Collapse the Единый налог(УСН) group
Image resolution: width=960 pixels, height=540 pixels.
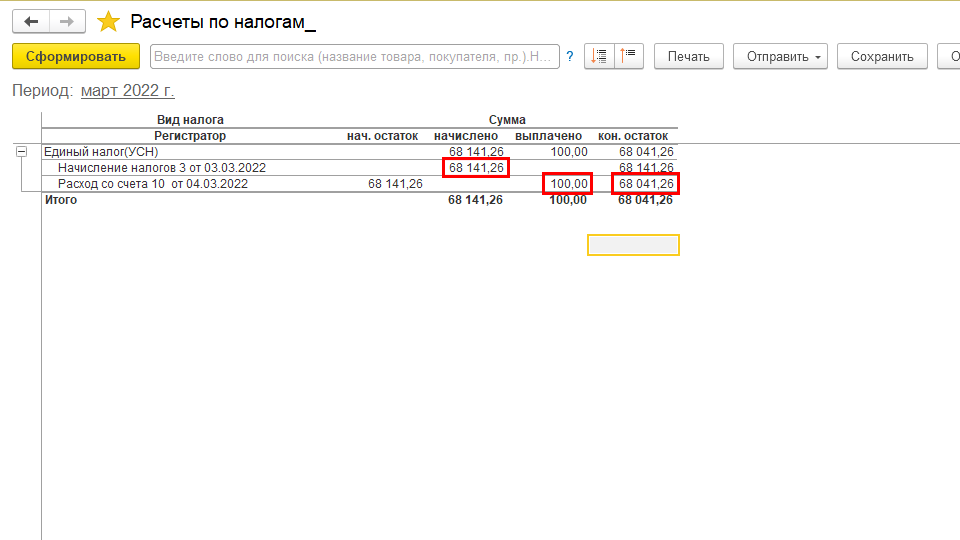(x=21, y=152)
